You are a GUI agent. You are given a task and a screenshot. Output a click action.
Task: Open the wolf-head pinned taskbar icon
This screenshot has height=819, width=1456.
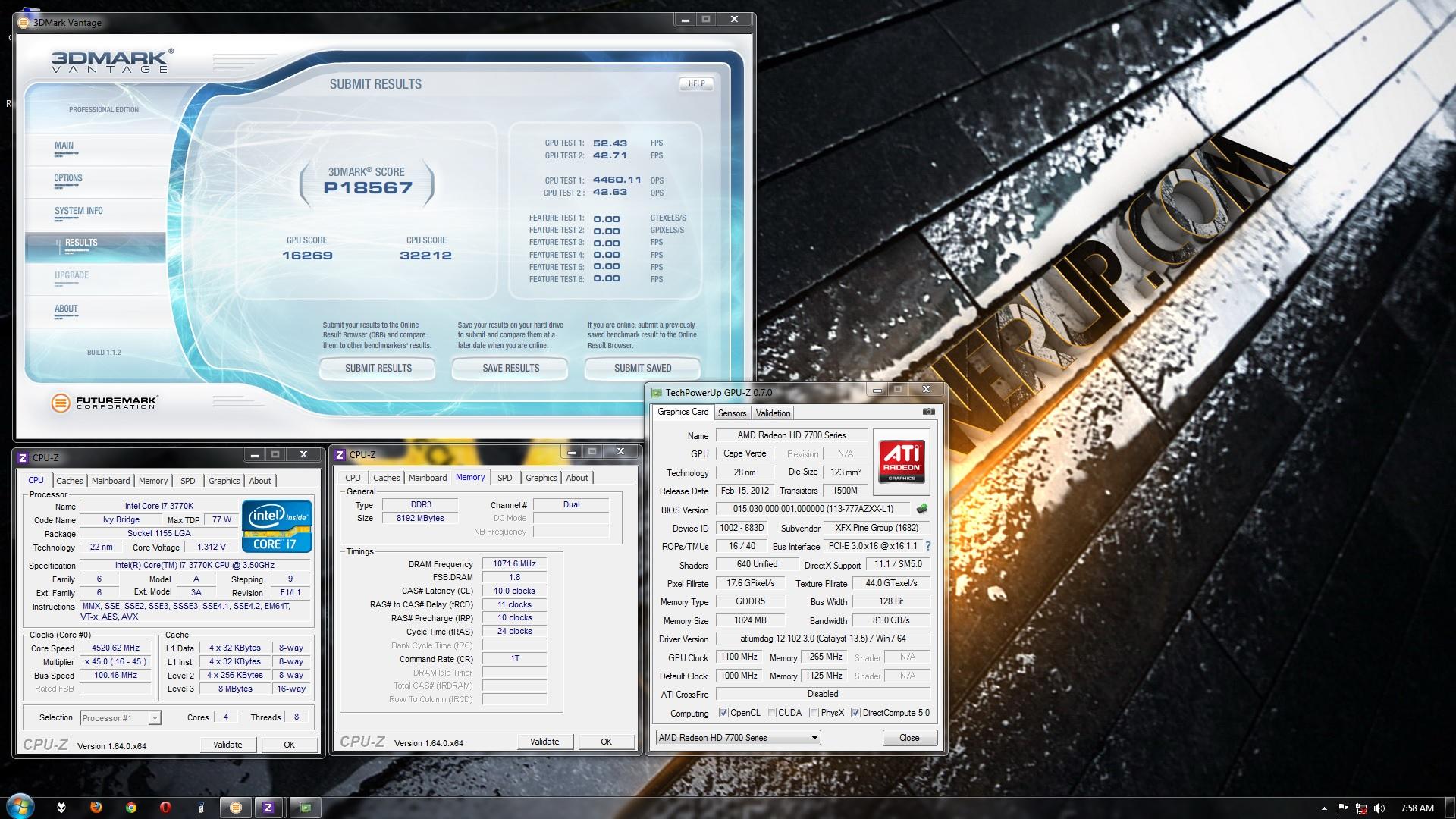click(61, 808)
